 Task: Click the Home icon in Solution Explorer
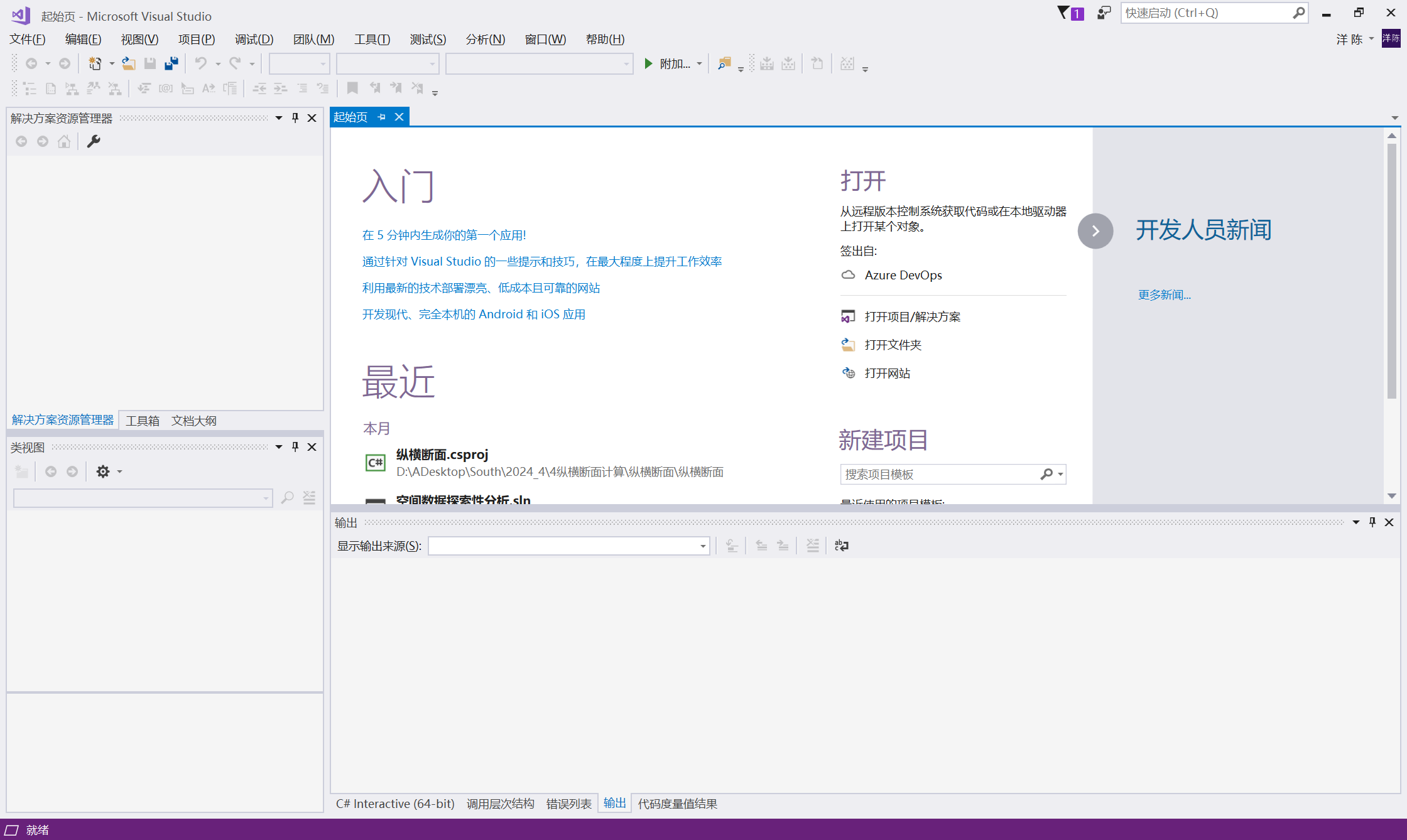pyautogui.click(x=63, y=141)
